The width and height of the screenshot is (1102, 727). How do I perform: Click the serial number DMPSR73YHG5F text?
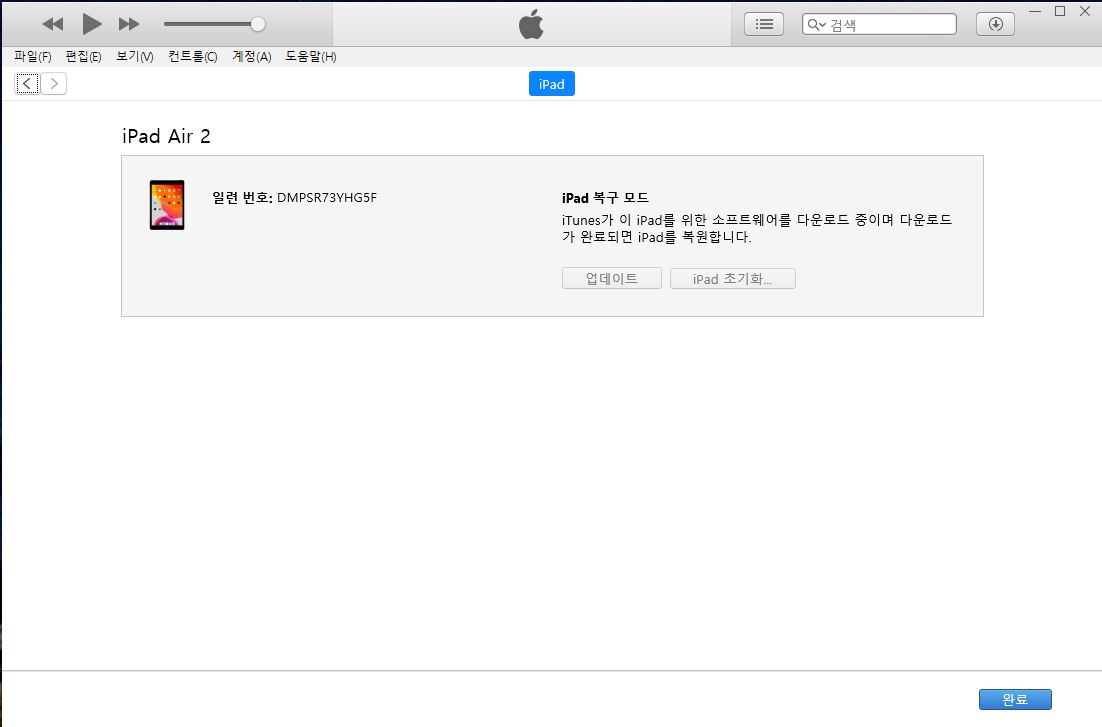tap(327, 198)
